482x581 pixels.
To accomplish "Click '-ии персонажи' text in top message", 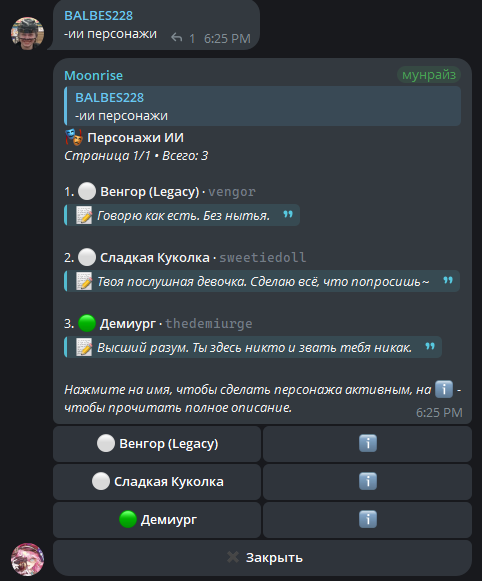I will 110,34.
